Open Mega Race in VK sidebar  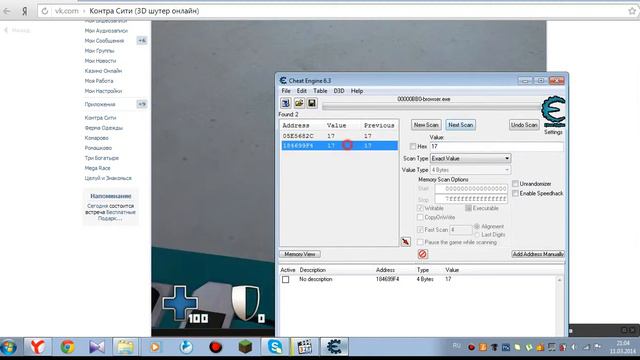[98, 168]
